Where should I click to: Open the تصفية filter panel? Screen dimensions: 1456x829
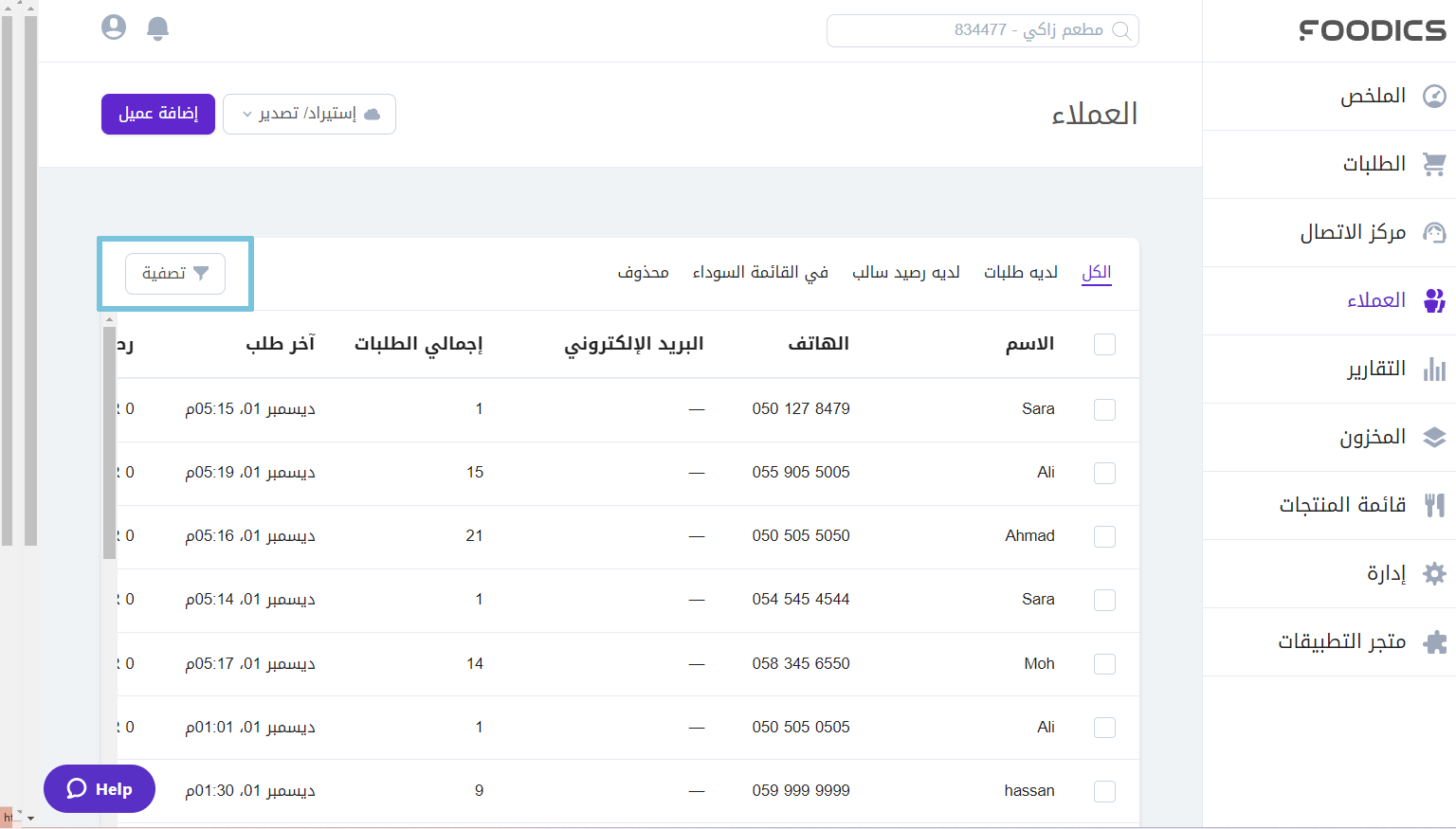coord(174,273)
